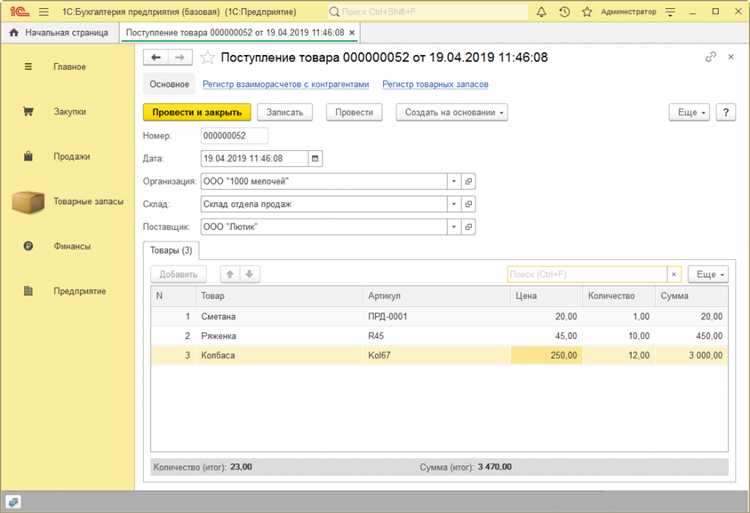The image size is (750, 513).
Task: Click the bottom-left status bar icon
Action: (13, 502)
